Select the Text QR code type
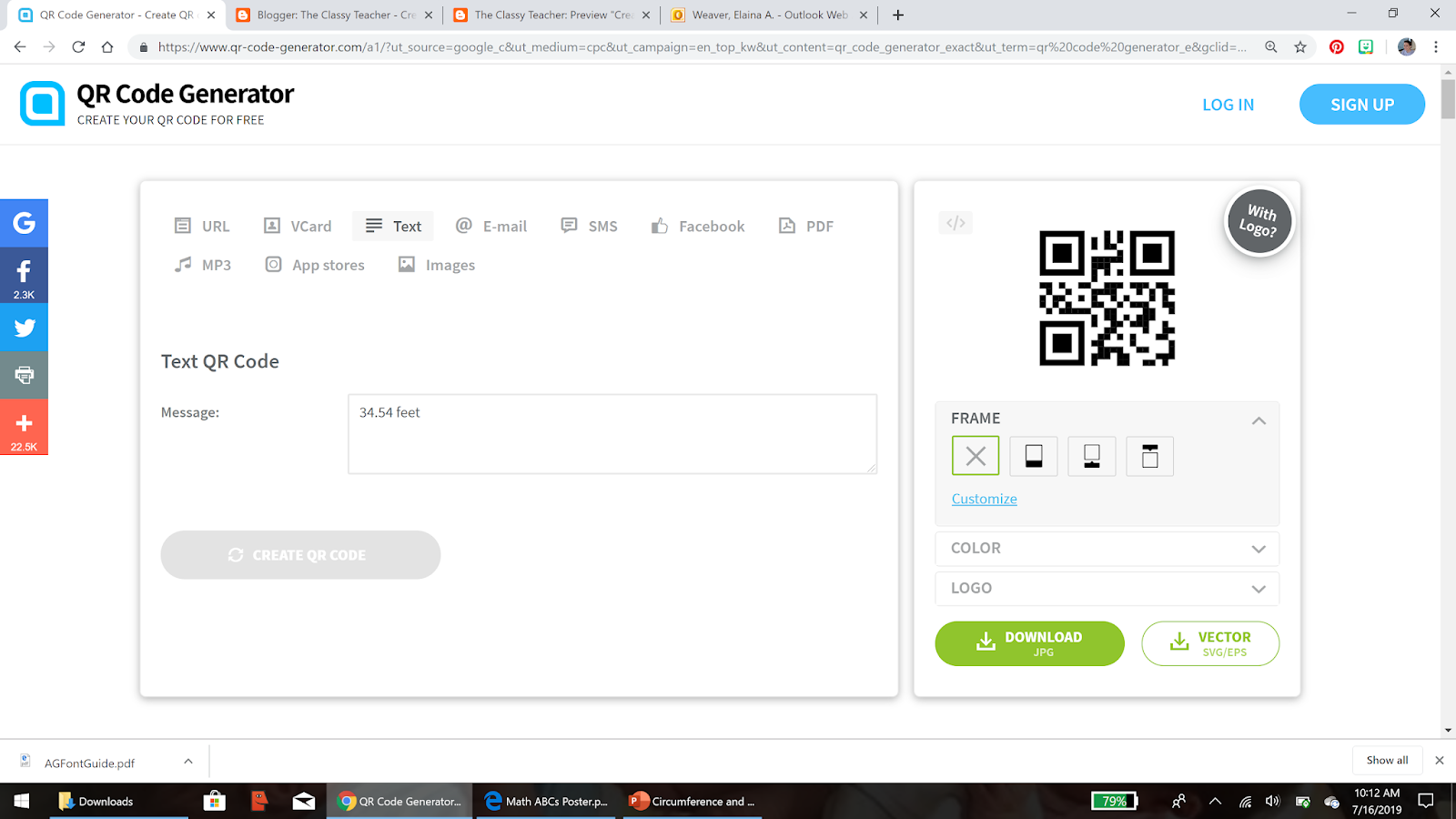The height and width of the screenshot is (819, 1456). (393, 226)
